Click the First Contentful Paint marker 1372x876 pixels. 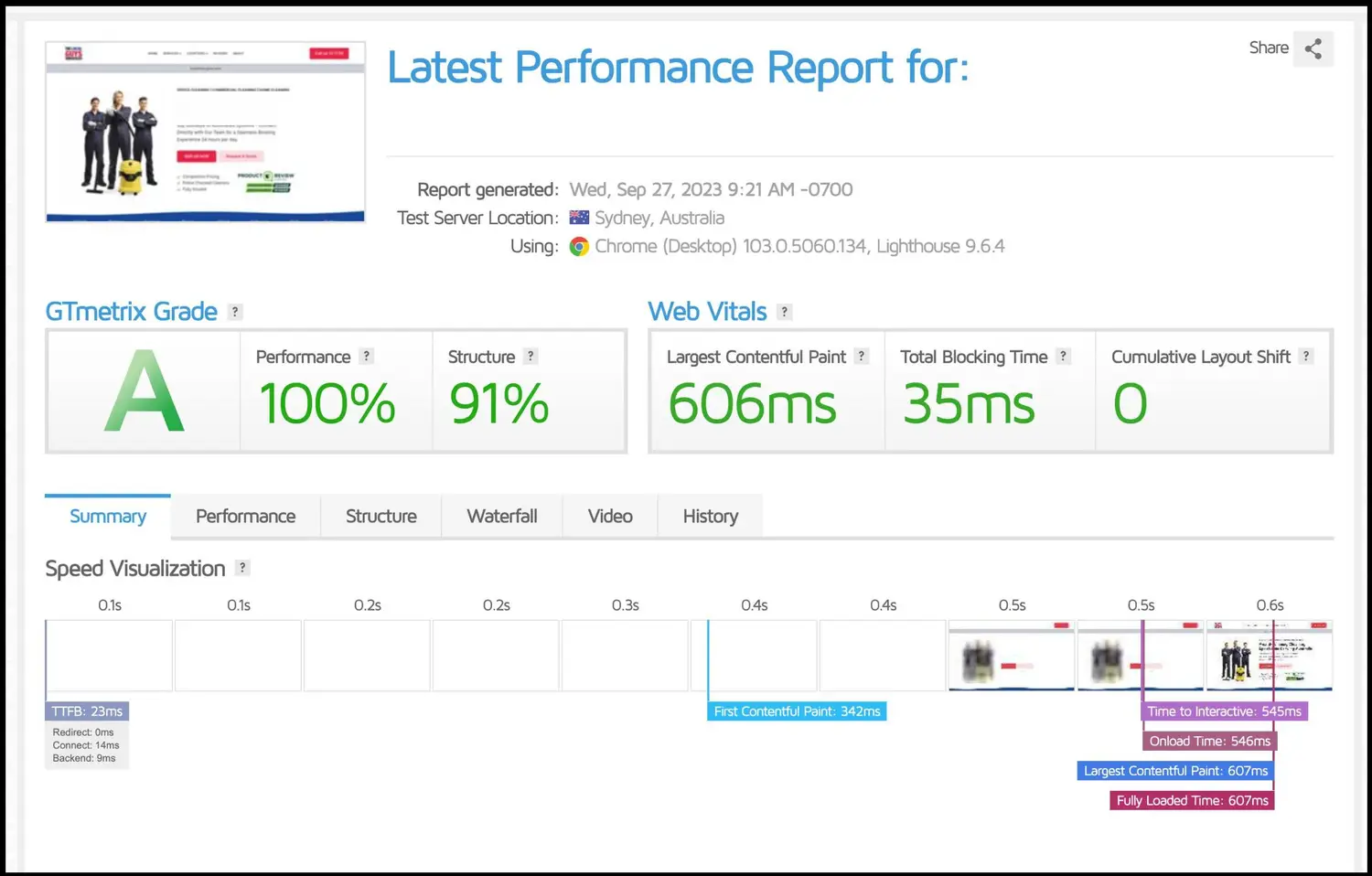click(x=796, y=710)
